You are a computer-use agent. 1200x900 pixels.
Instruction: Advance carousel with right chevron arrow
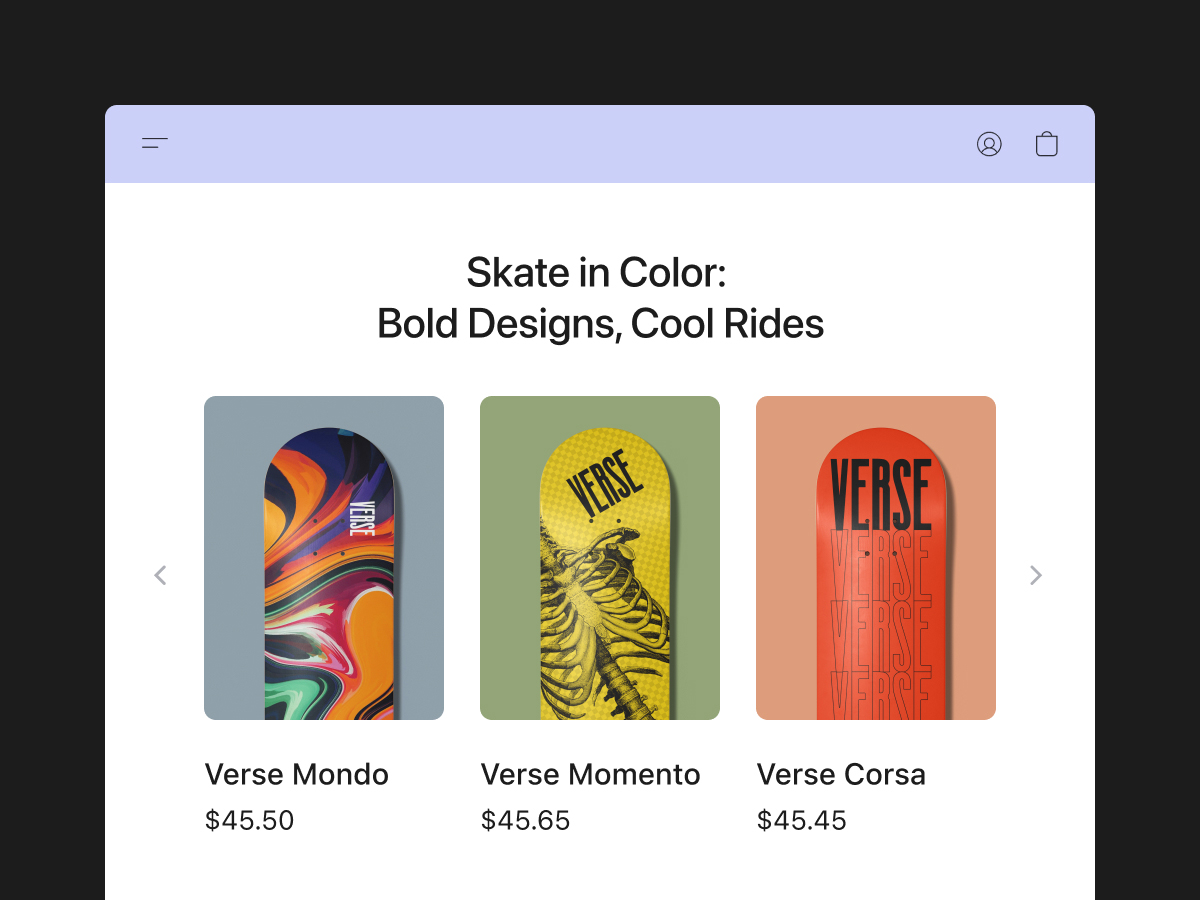tap(1036, 575)
